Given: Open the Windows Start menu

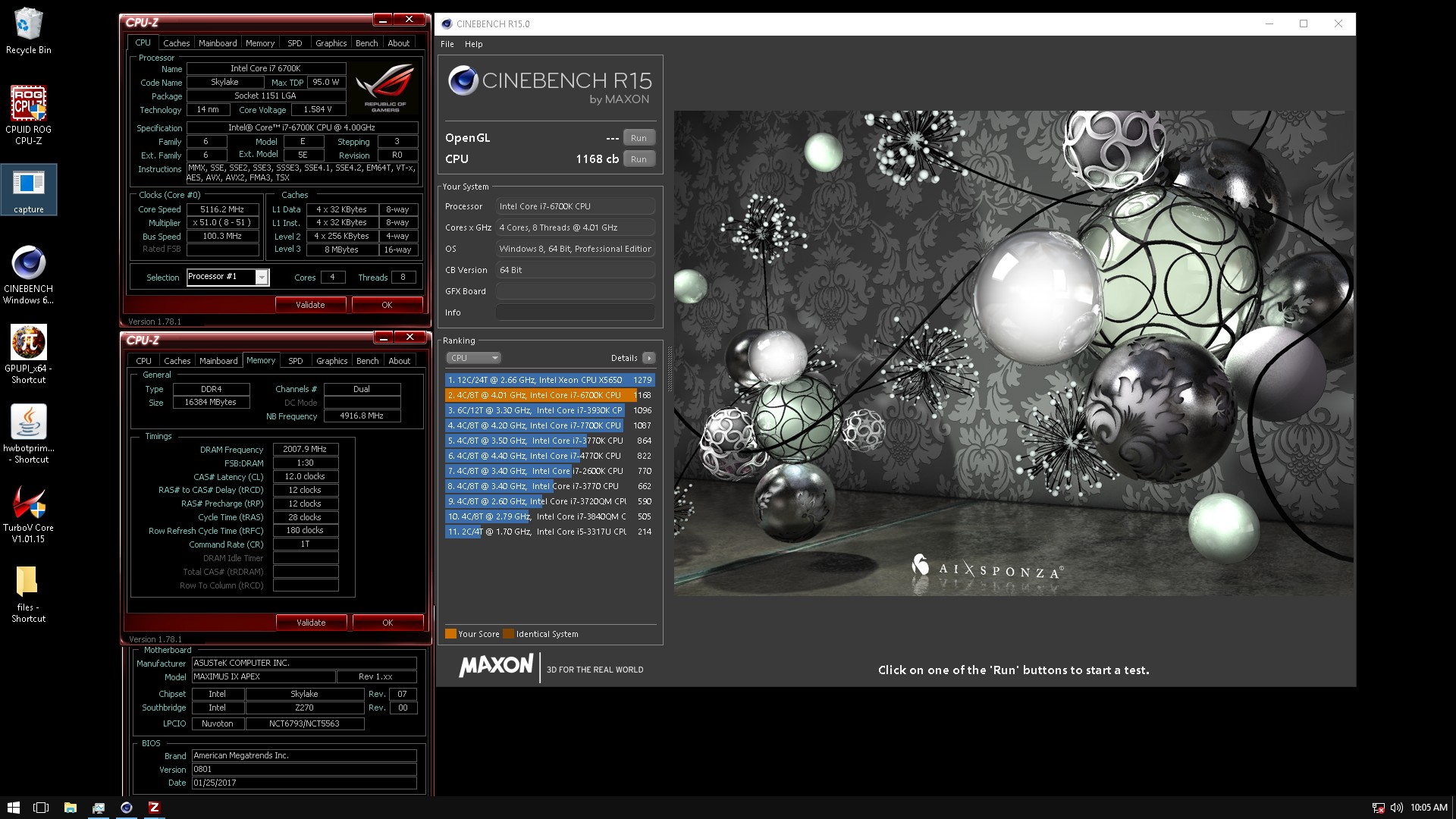Looking at the screenshot, I should click(13, 808).
